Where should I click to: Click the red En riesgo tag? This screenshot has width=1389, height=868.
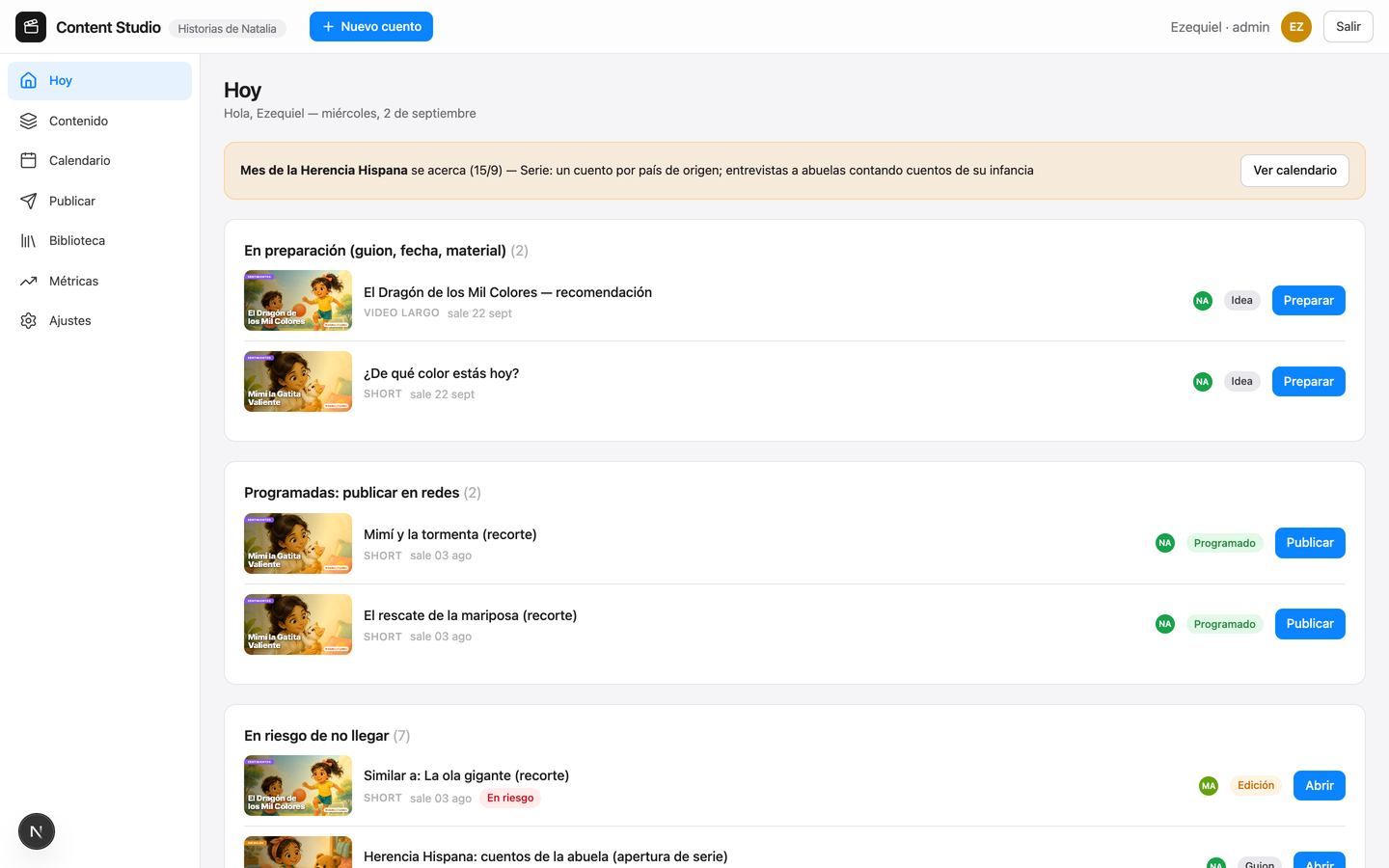point(510,799)
